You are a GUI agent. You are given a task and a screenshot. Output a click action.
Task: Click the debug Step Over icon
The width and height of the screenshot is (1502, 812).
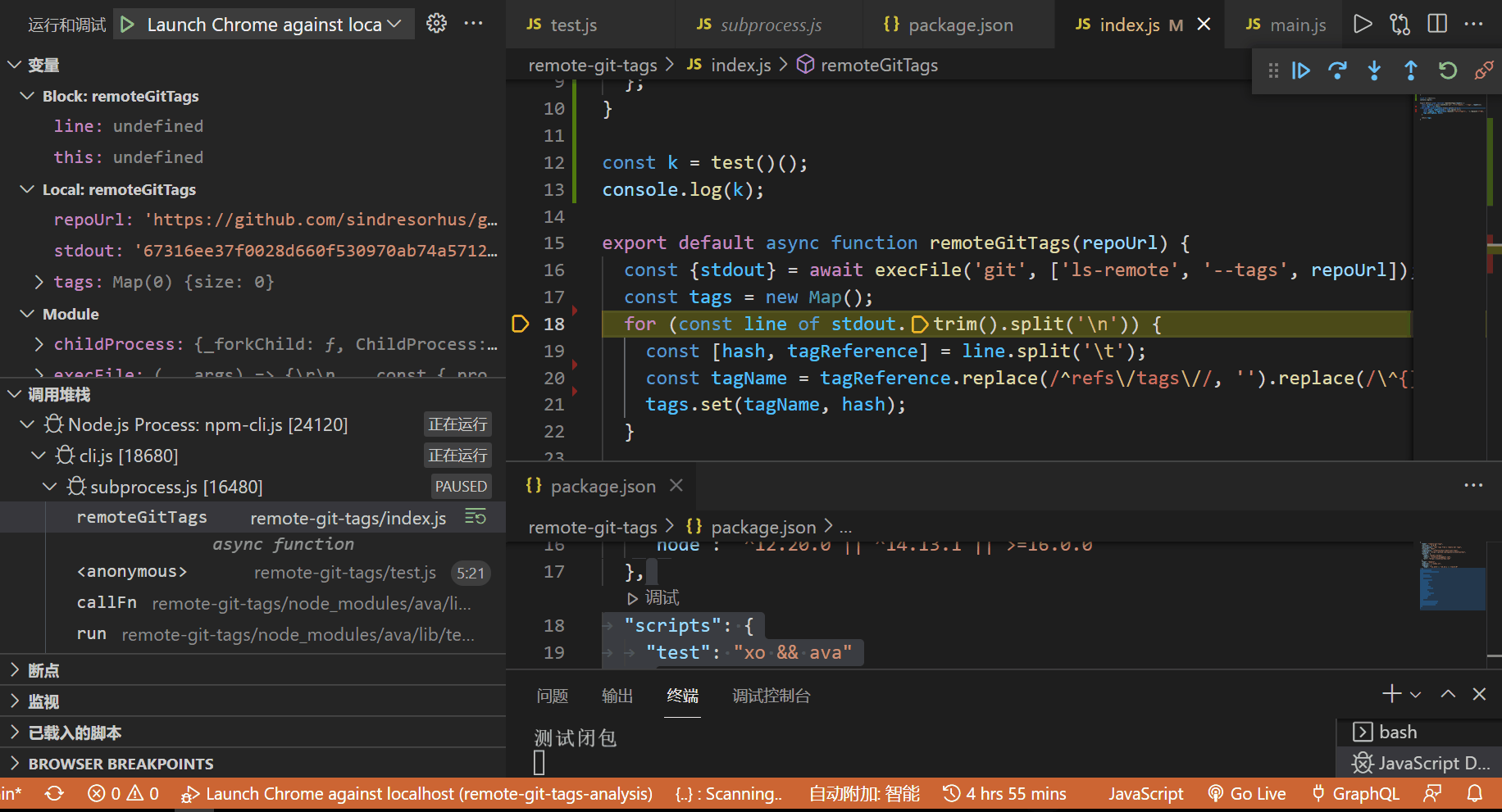1337,70
